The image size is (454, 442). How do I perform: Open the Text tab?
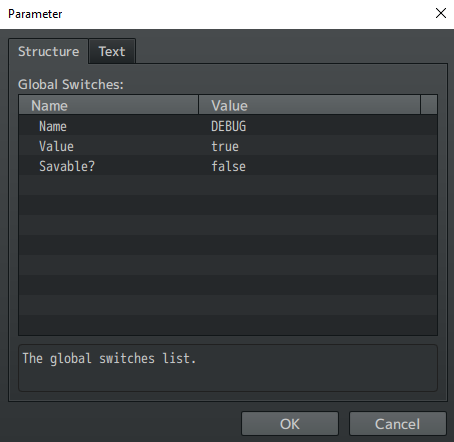pos(112,51)
